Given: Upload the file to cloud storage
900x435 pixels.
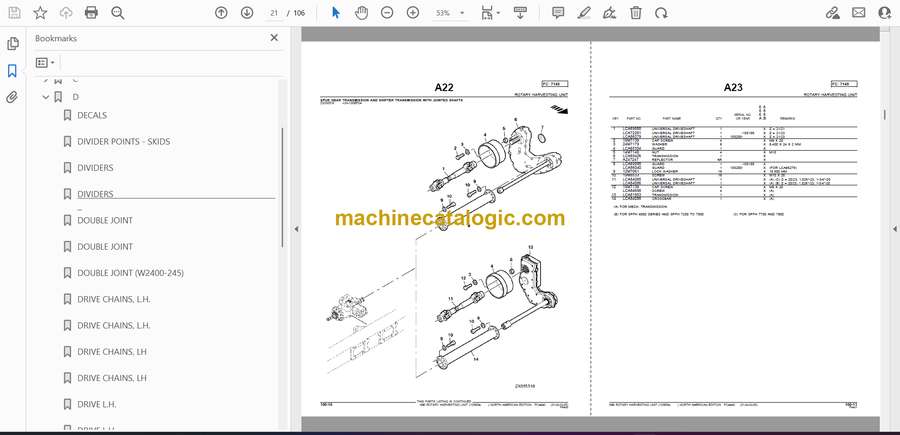Looking at the screenshot, I should pyautogui.click(x=66, y=13).
